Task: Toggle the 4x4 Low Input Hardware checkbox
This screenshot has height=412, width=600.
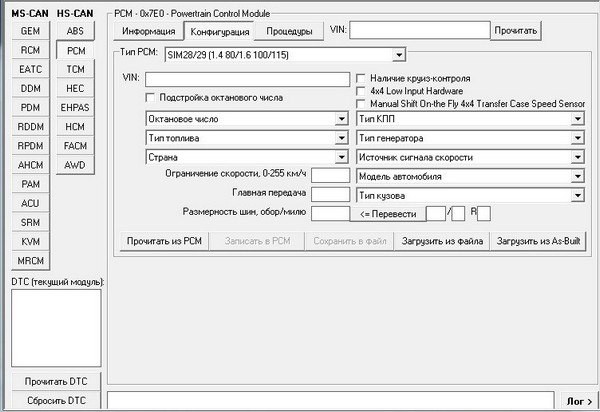Action: [362, 90]
